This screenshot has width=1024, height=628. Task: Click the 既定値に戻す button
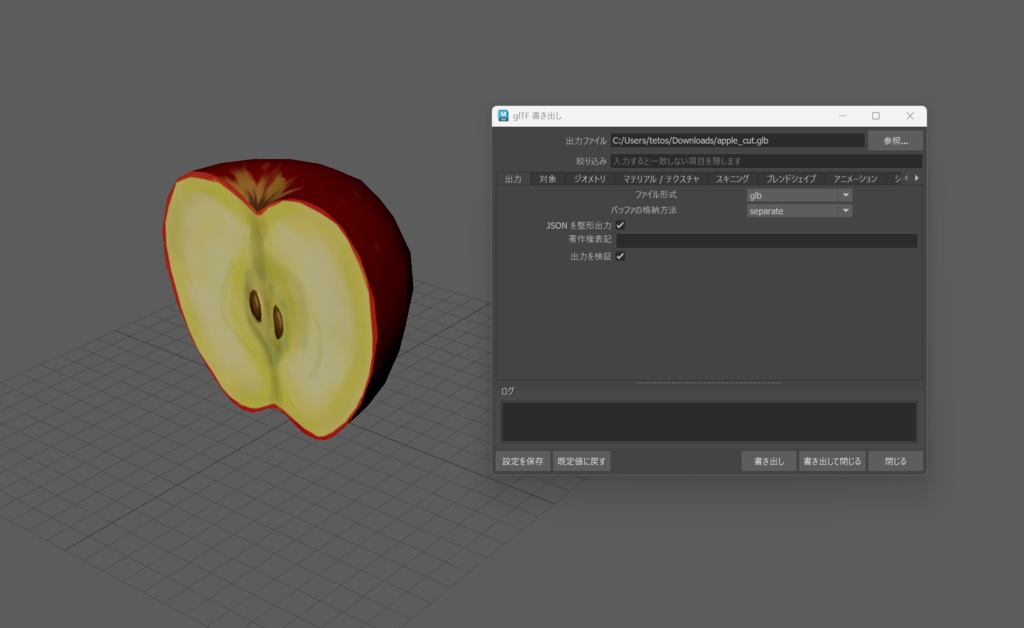tap(581, 462)
